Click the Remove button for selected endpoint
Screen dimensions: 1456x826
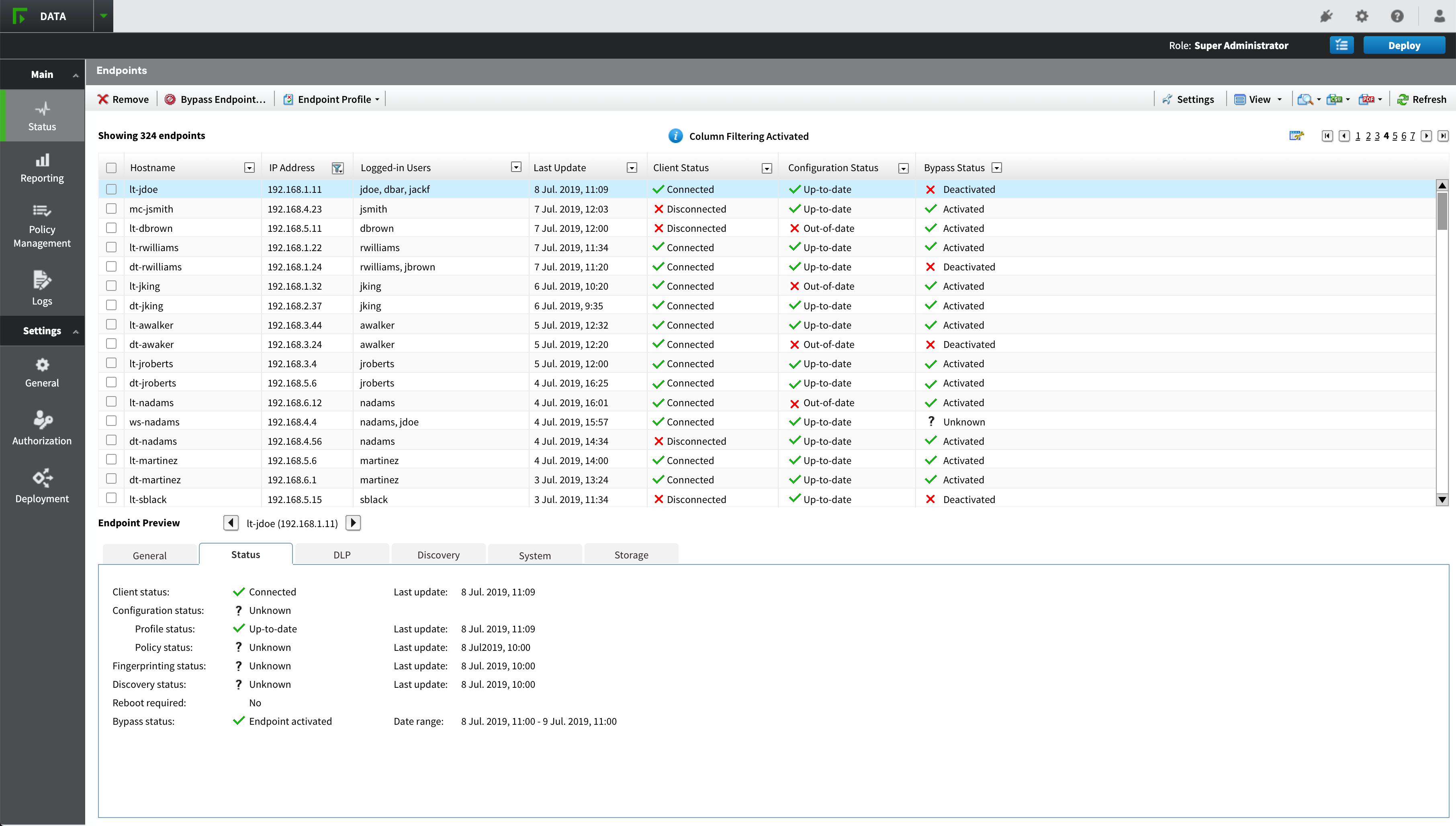pos(122,99)
